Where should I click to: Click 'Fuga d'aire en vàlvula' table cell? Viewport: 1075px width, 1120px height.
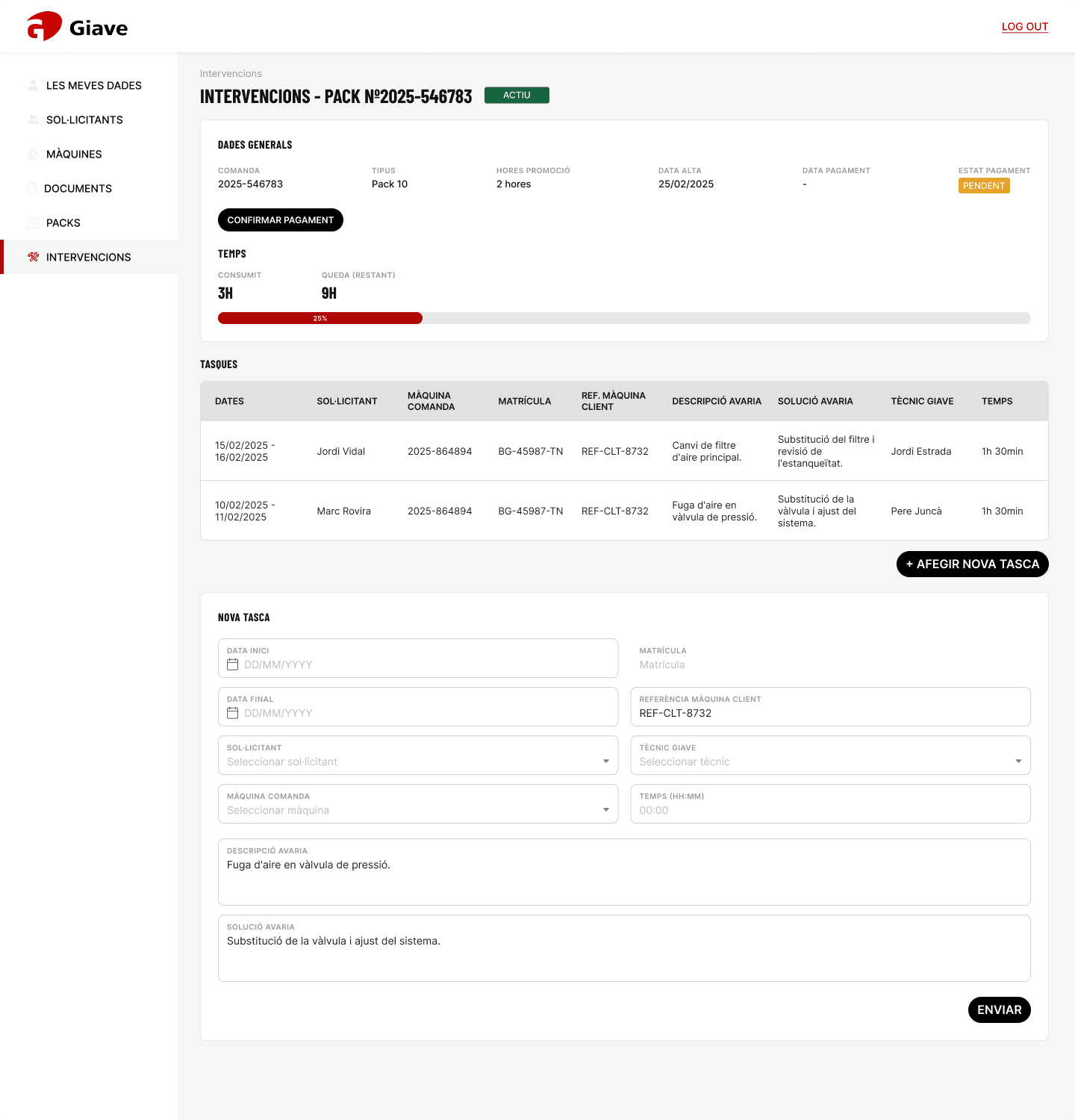[x=714, y=511]
